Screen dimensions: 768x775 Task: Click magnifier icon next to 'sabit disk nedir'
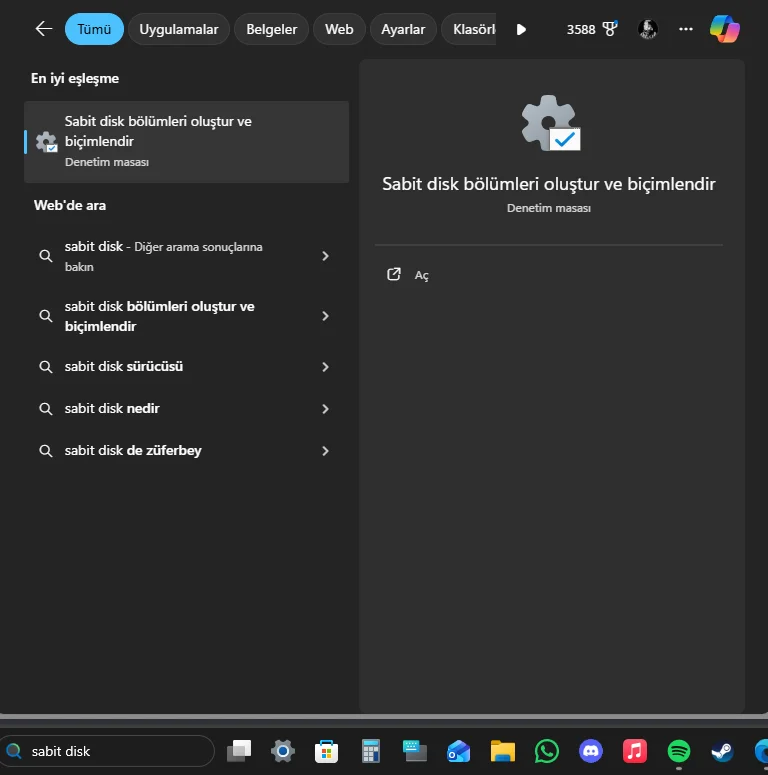tap(45, 409)
